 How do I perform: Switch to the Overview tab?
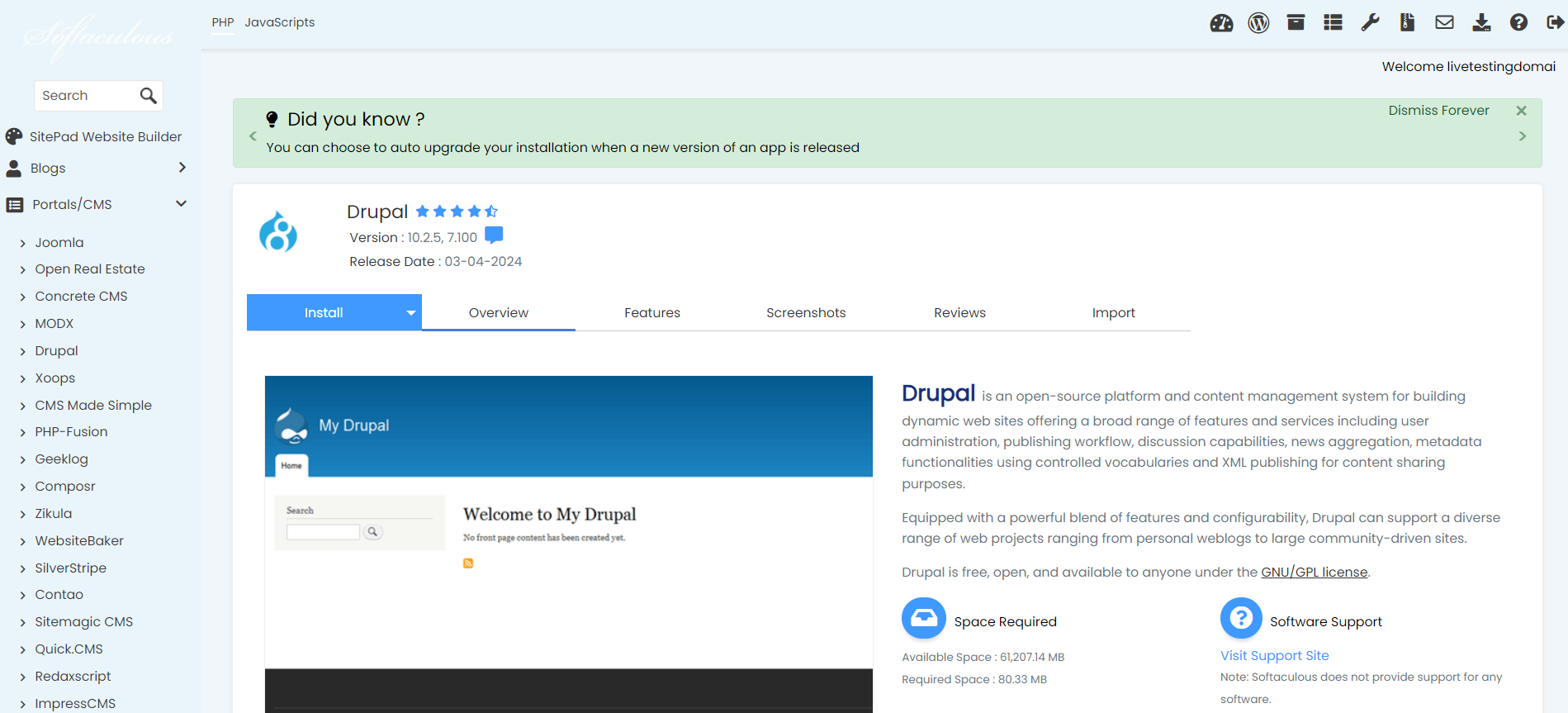point(499,313)
